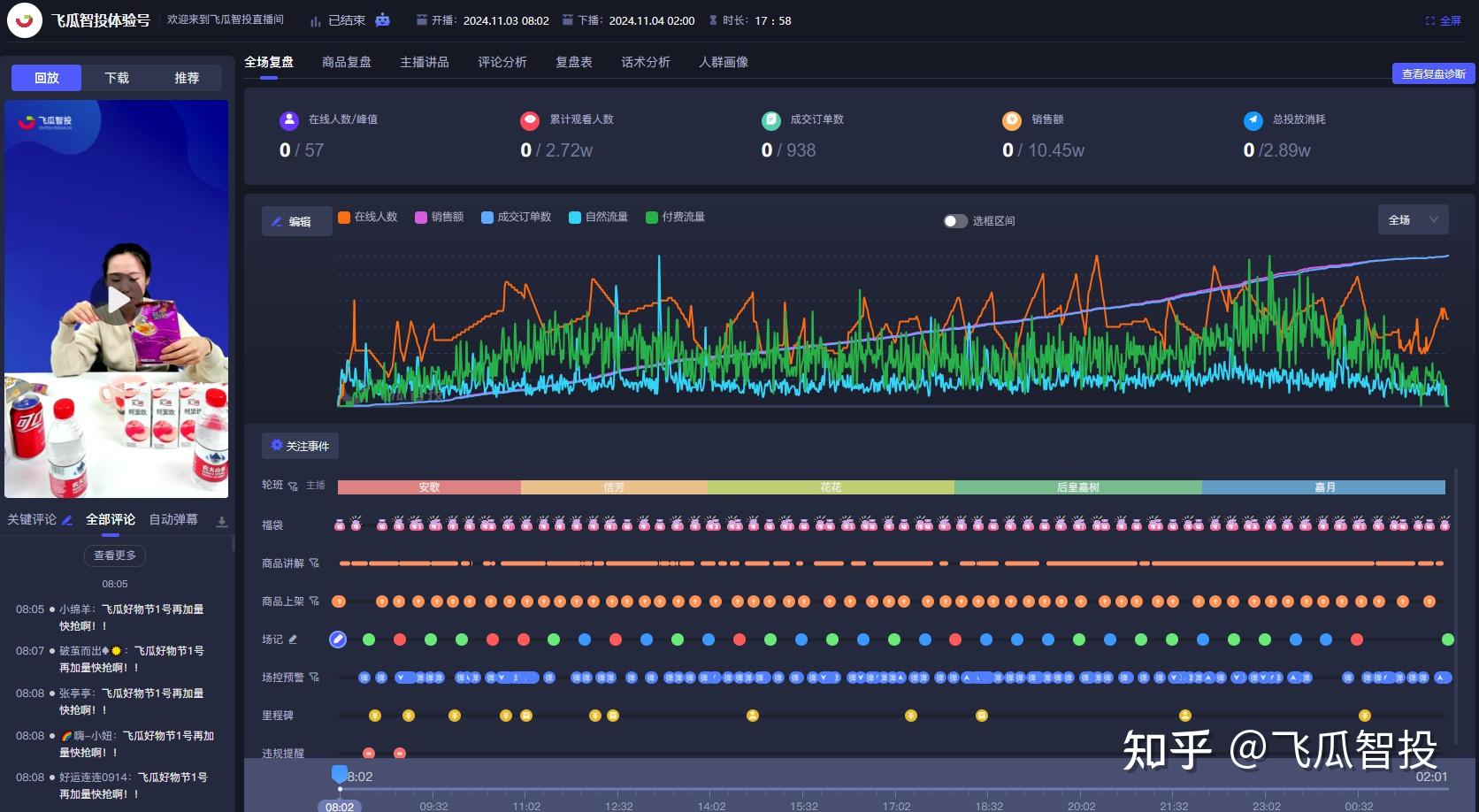Select the 推荐 tab
This screenshot has width=1479, height=812.
[x=187, y=78]
